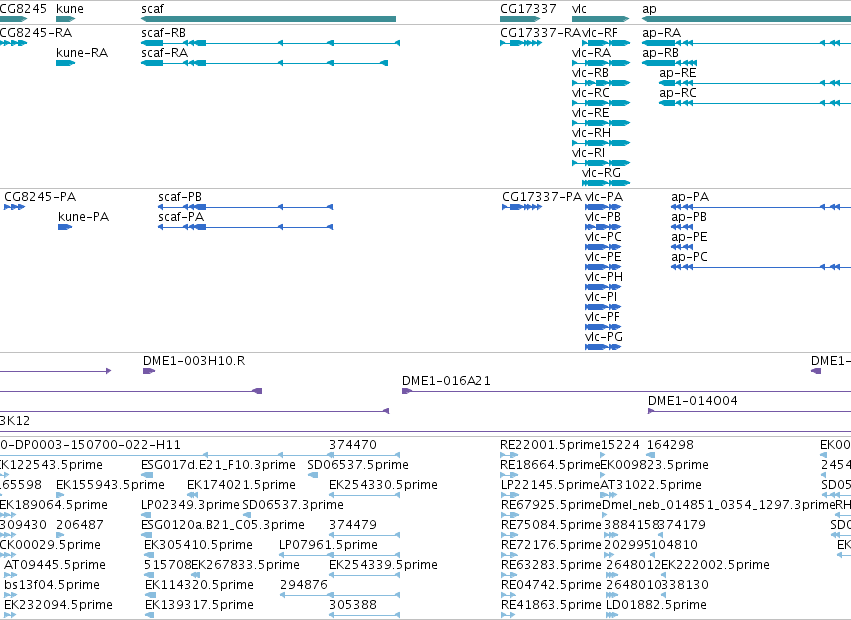Screen dimensions: 851x620
Task: Click the ap-PE protein label
Action: [689, 237]
